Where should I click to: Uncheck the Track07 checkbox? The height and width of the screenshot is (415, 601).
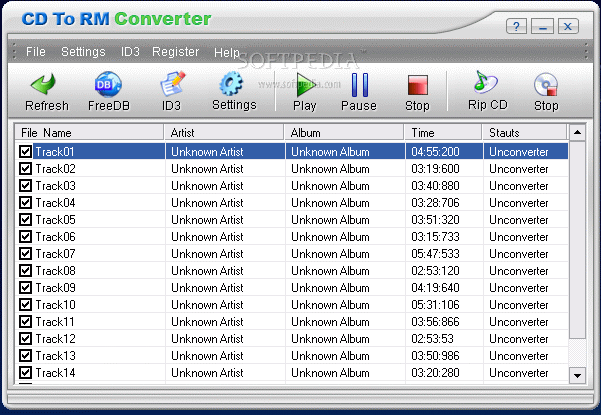[x=25, y=253]
